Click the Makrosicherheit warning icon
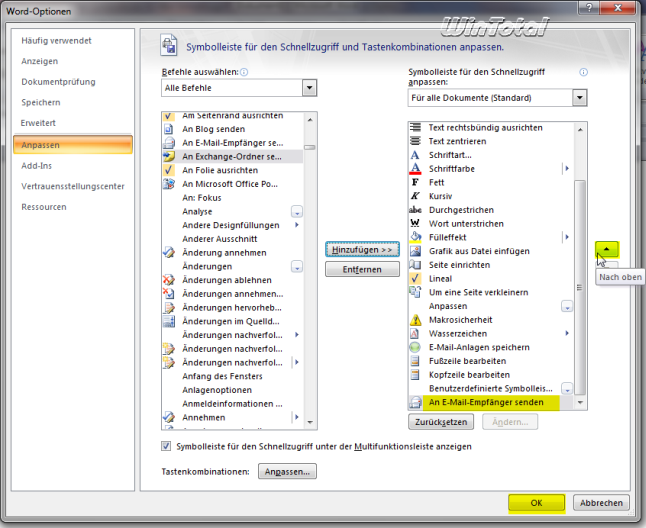This screenshot has height=528, width=646. coord(415,320)
